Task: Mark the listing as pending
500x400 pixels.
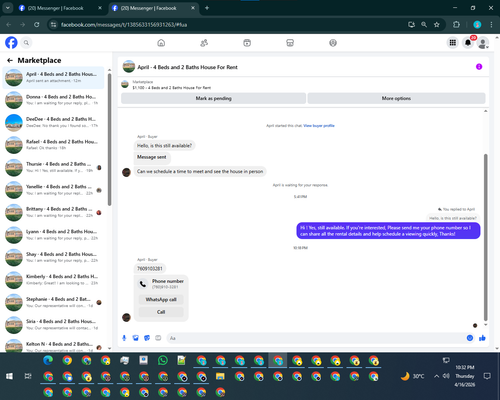Action: pos(213,98)
